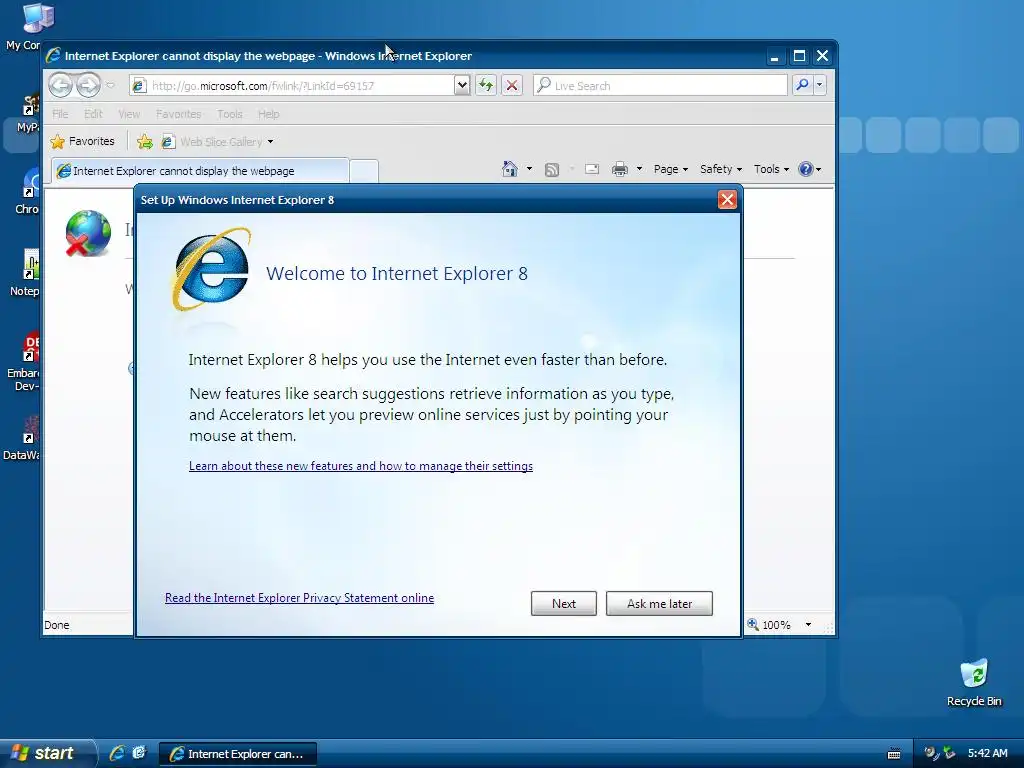The width and height of the screenshot is (1024, 768).
Task: Open the Internet Explorer Privacy Statement link
Action: tap(299, 598)
